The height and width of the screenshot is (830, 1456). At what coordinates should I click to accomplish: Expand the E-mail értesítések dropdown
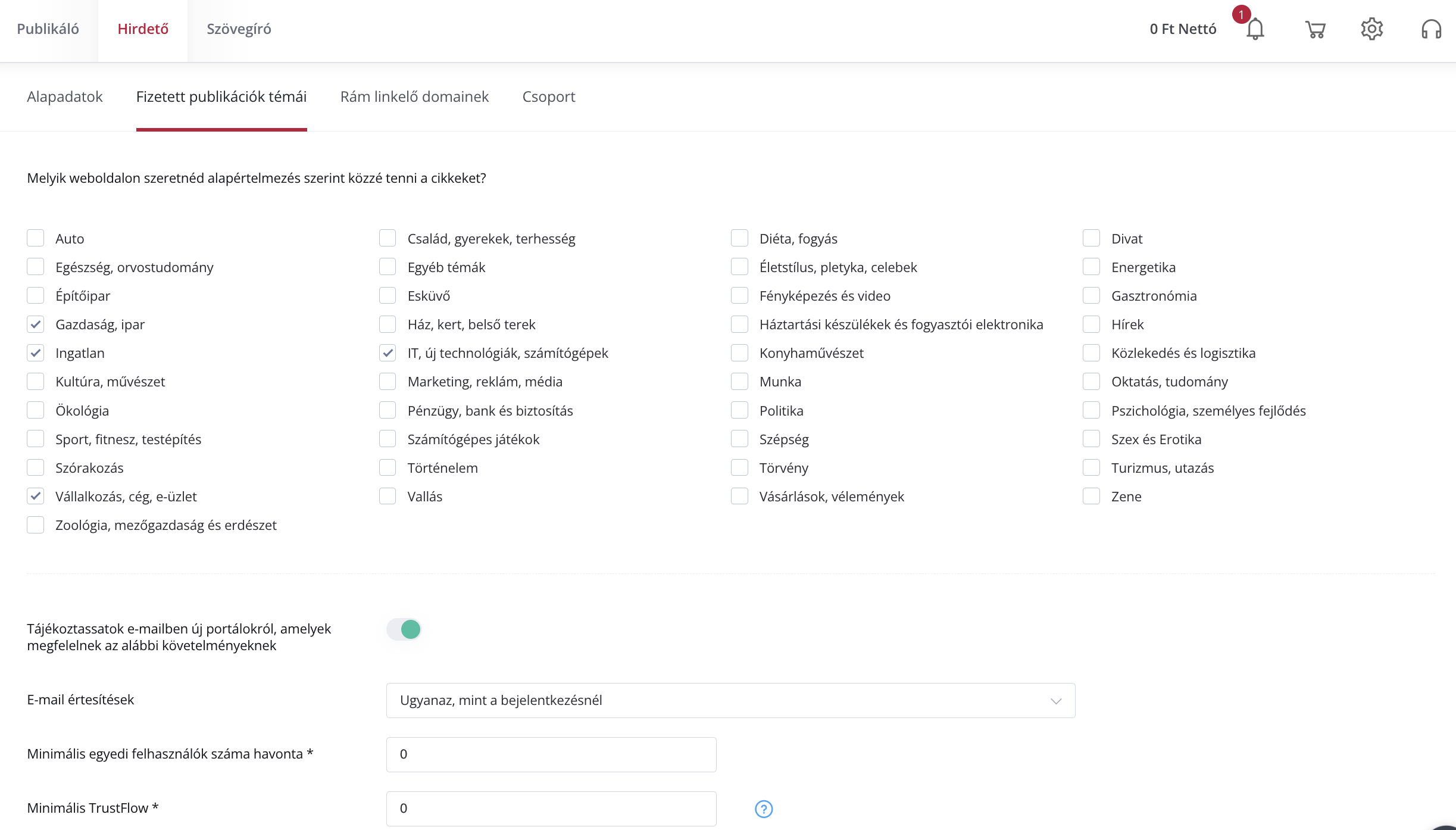coord(1056,700)
